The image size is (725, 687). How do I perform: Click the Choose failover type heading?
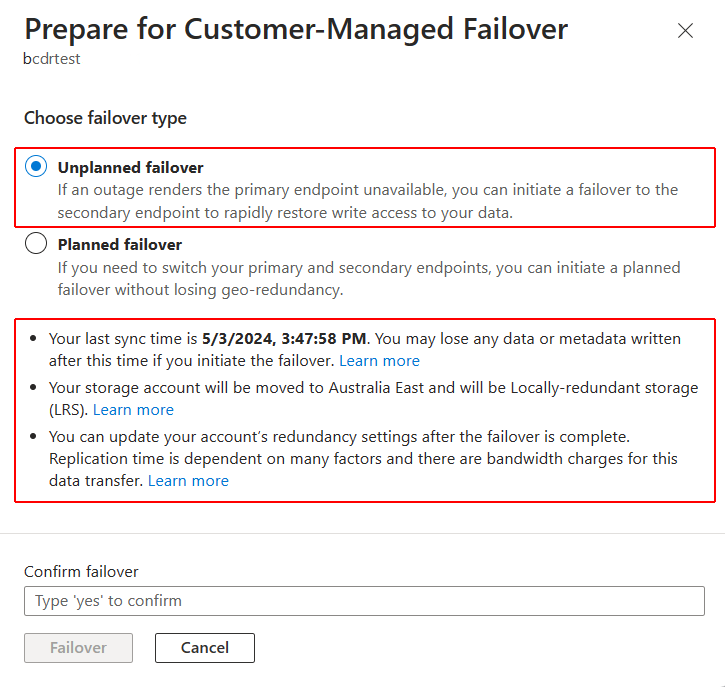click(105, 118)
